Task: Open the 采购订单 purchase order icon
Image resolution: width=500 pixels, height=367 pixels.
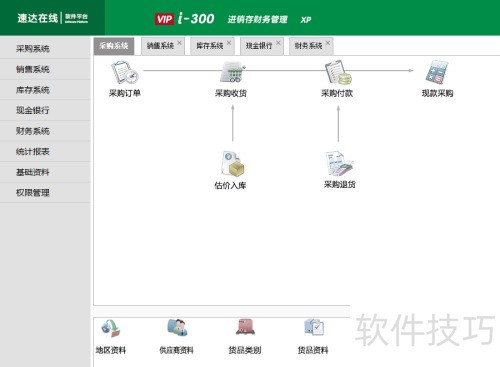Action: [x=124, y=72]
